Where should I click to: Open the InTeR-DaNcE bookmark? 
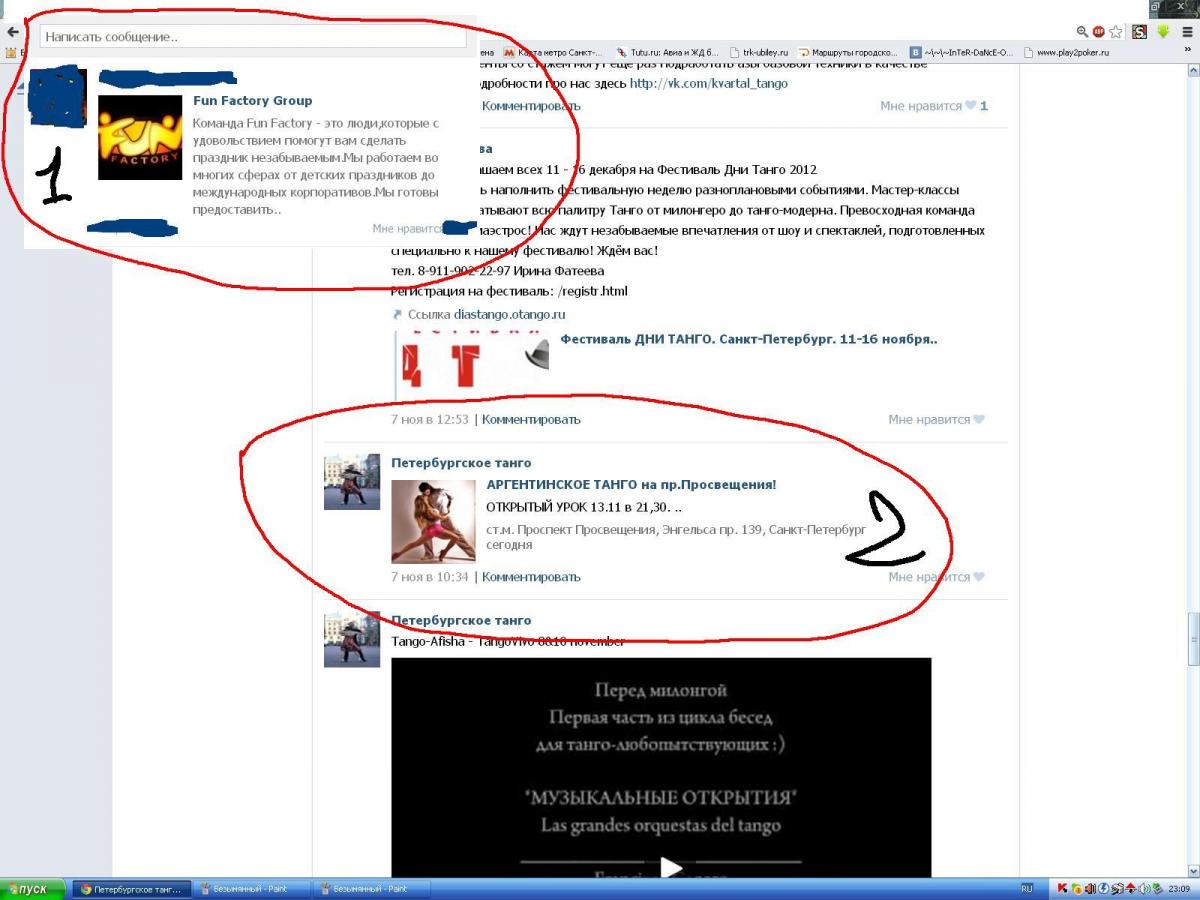pyautogui.click(x=962, y=52)
